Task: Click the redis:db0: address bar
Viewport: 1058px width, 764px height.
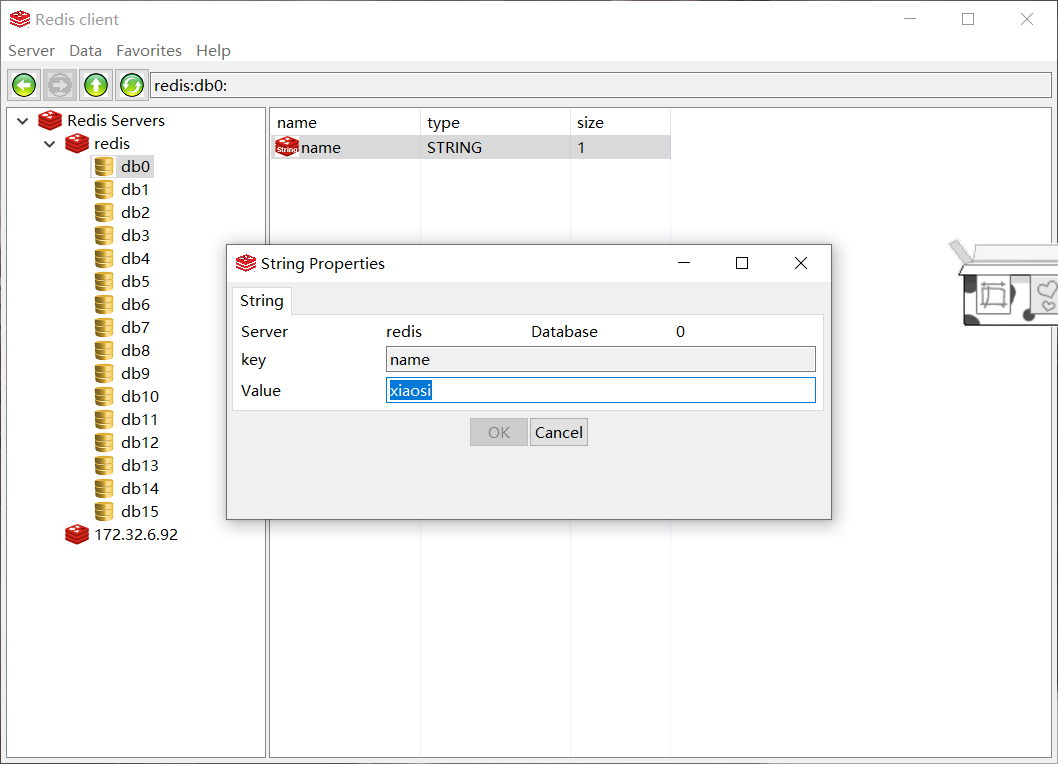Action: pyautogui.click(x=601, y=85)
